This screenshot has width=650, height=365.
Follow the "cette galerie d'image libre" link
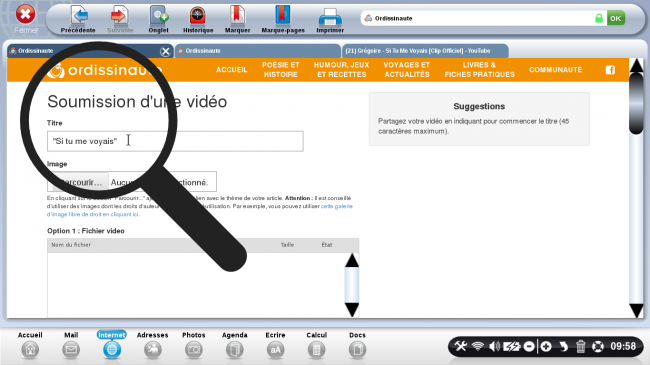click(337, 206)
